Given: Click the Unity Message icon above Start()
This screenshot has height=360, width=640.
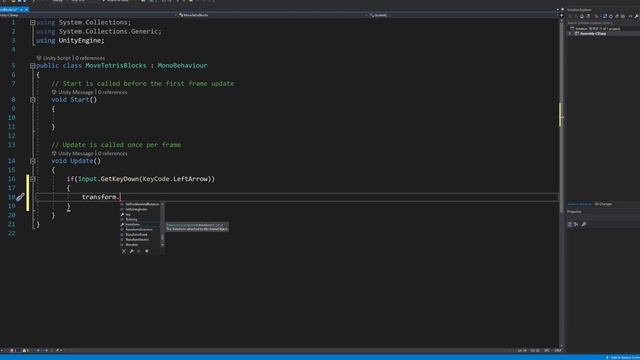Looking at the screenshot, I should pyautogui.click(x=54, y=92).
